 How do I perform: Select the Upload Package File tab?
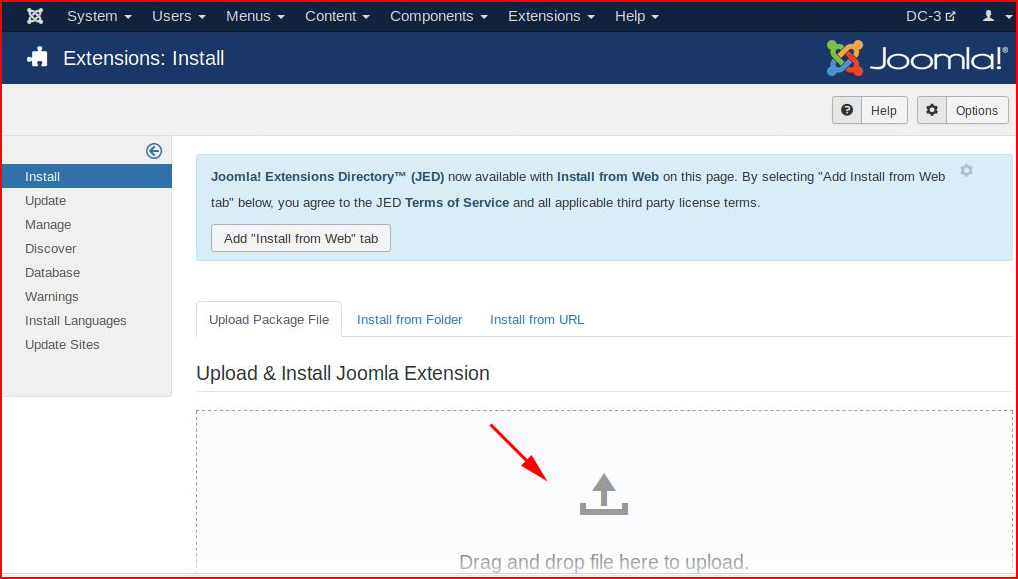tap(269, 319)
